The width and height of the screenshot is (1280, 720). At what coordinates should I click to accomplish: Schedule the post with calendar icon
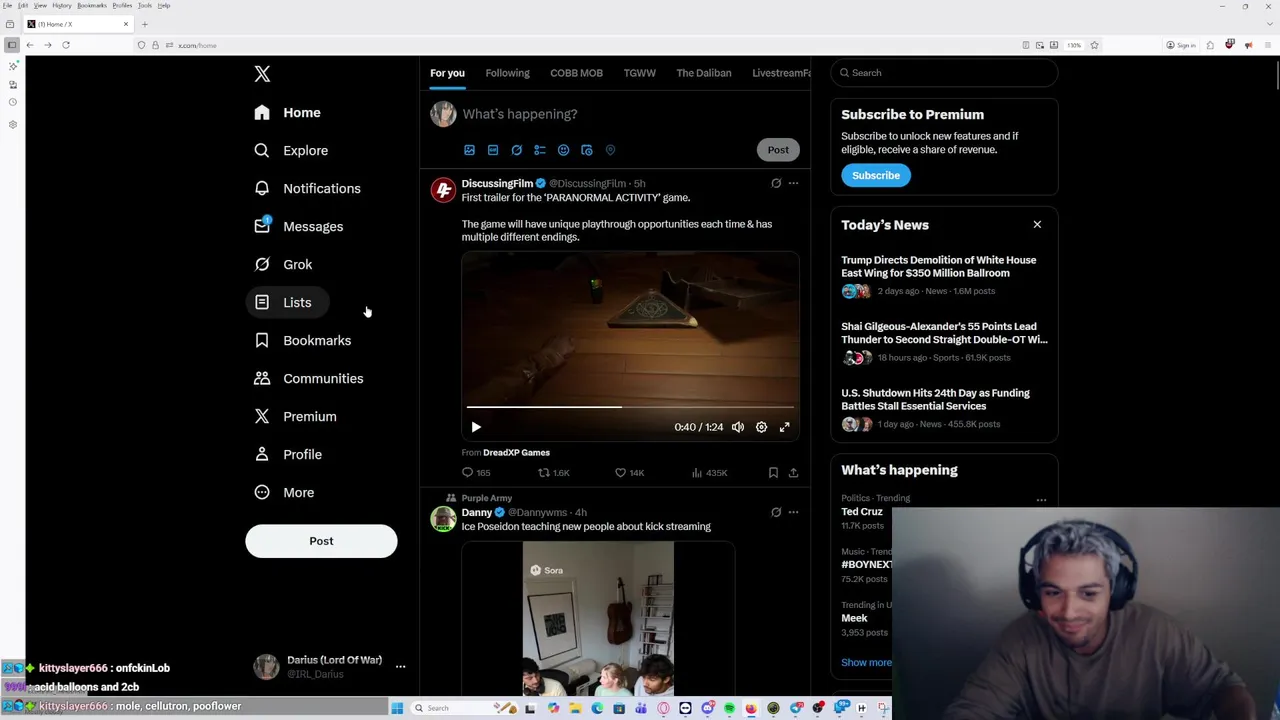click(587, 150)
